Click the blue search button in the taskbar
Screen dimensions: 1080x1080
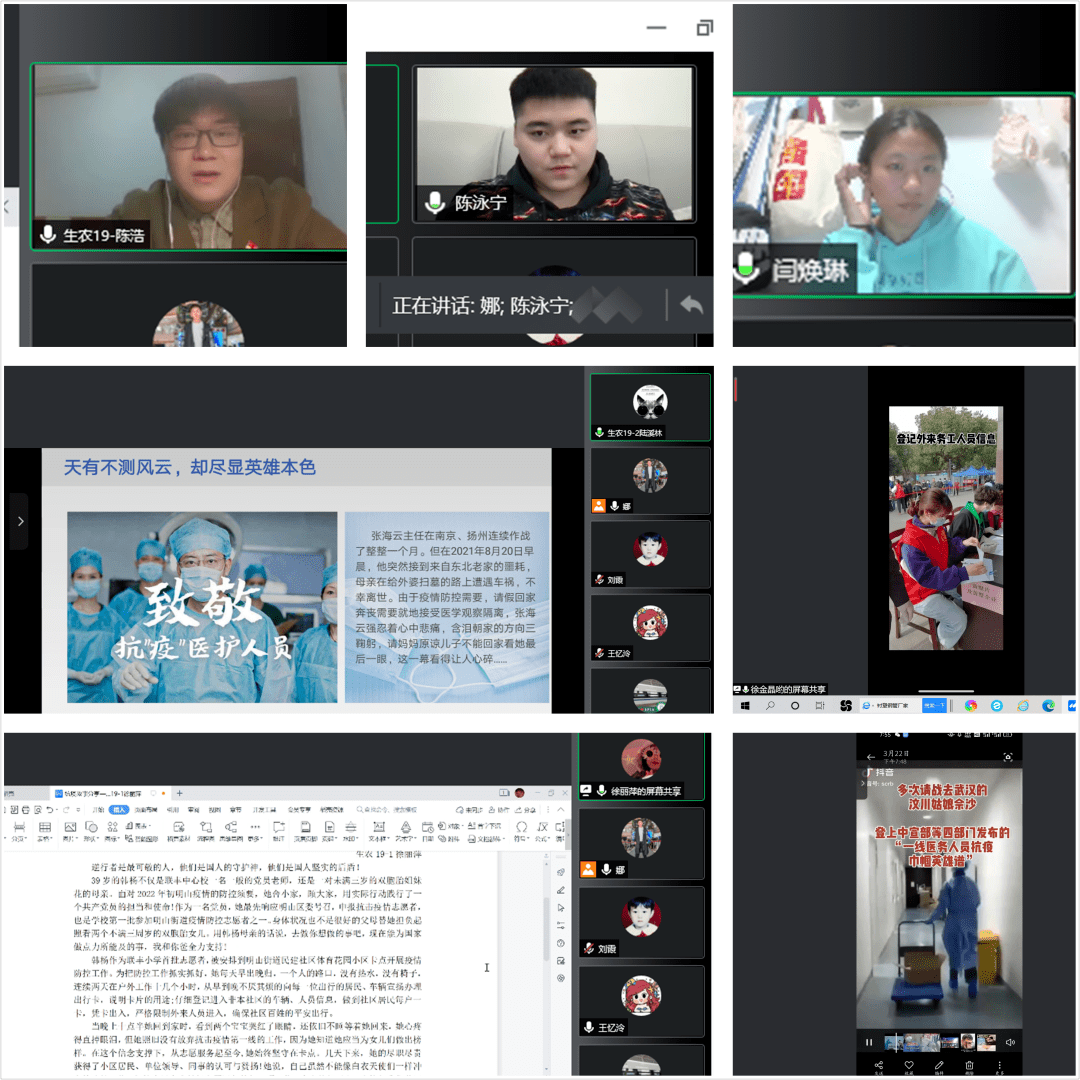(x=934, y=705)
